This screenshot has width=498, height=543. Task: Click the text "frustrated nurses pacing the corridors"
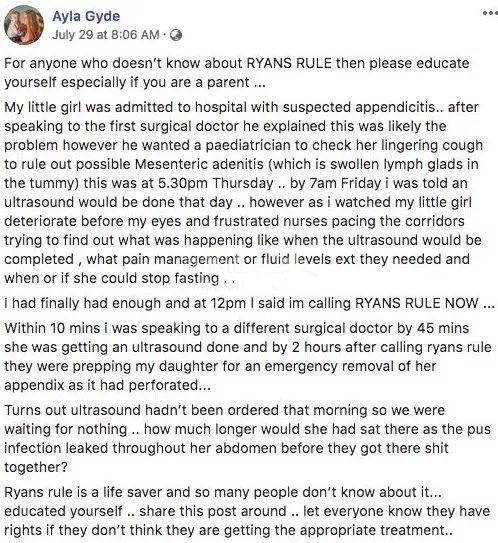click(339, 221)
